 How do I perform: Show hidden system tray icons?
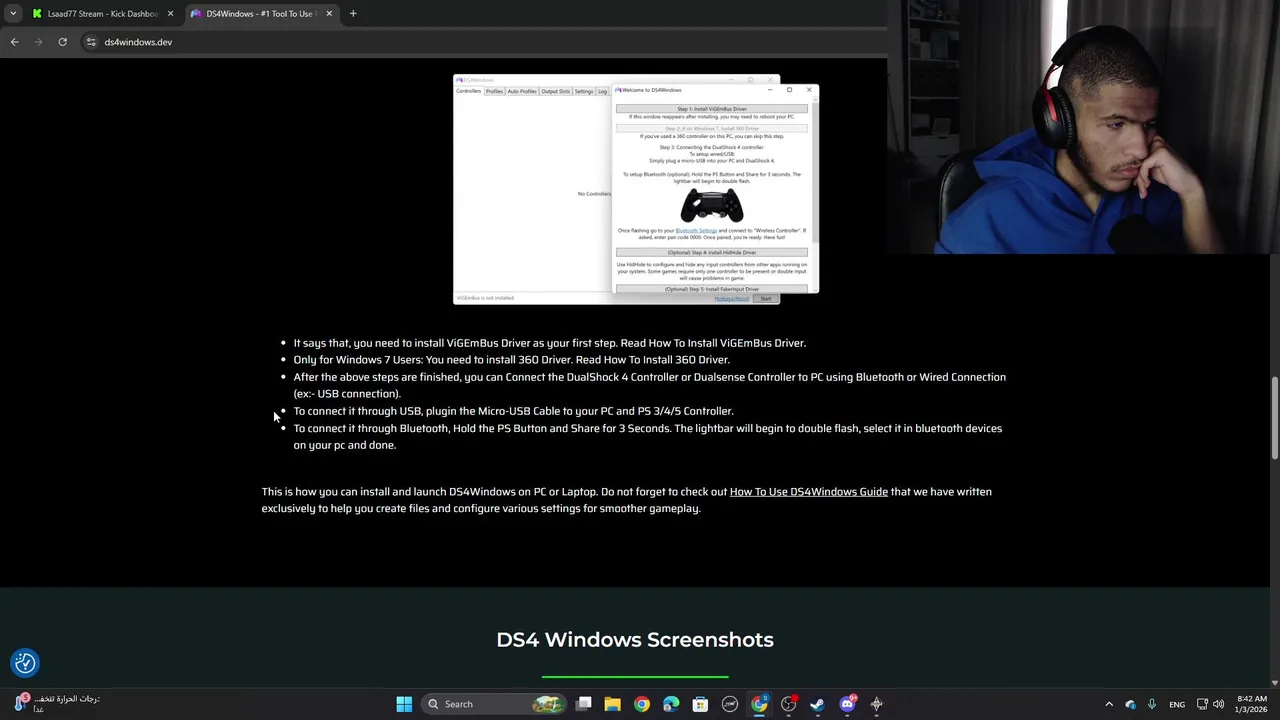(x=1109, y=704)
